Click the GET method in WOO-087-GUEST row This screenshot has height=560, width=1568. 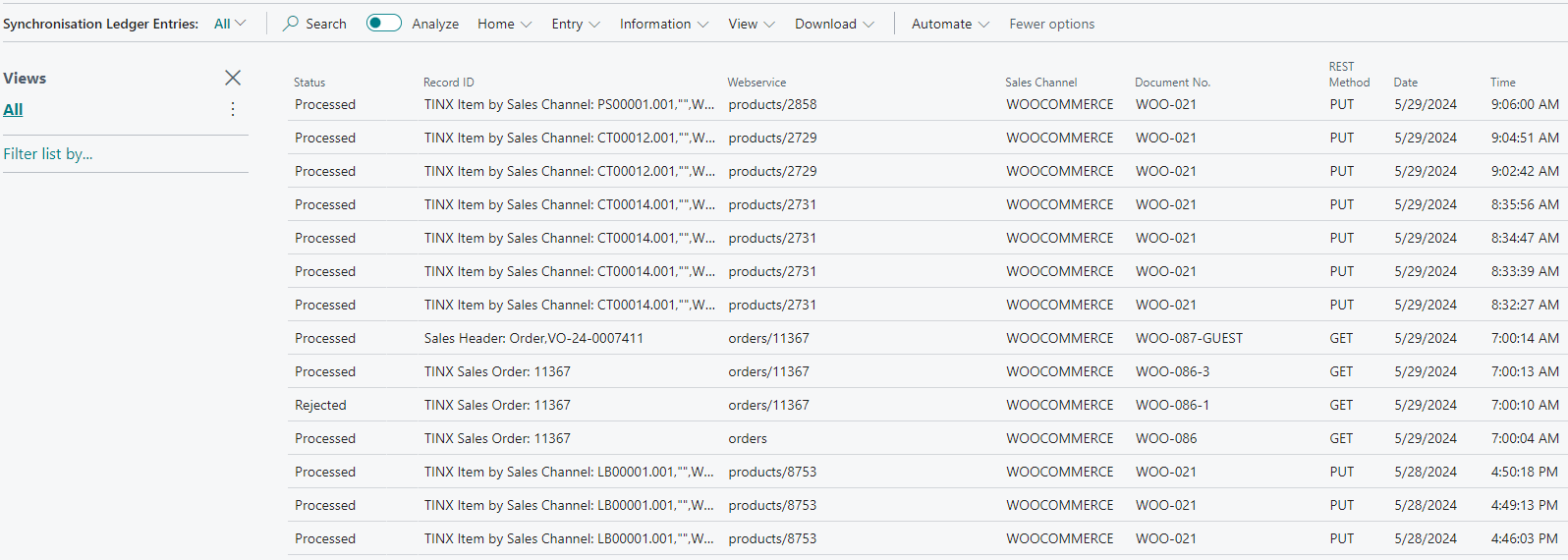coord(1341,338)
